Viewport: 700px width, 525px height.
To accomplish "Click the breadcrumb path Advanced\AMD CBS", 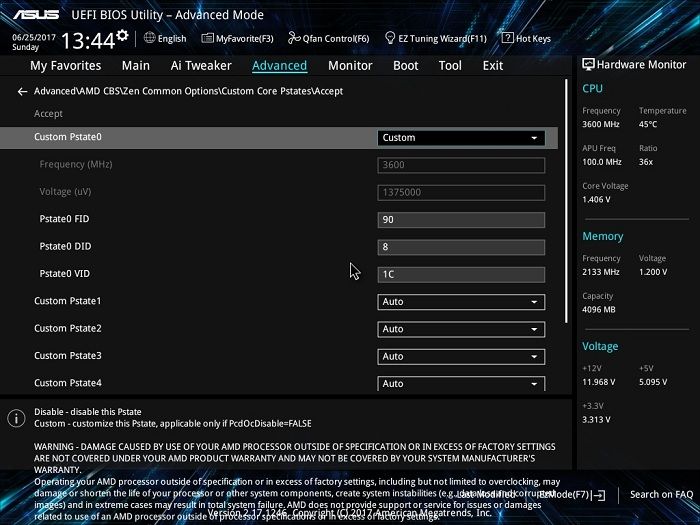I will click(x=75, y=91).
